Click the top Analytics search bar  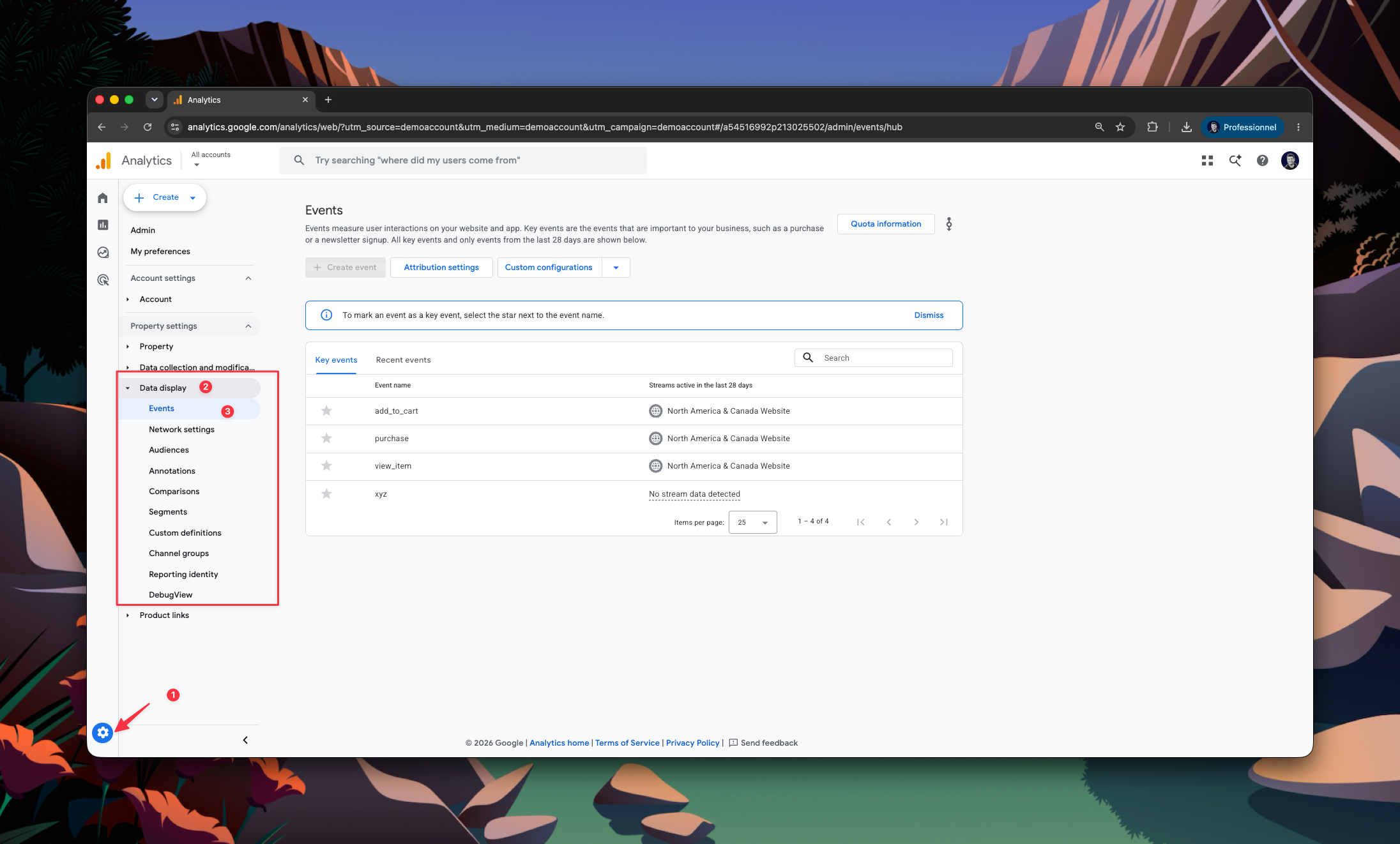click(462, 160)
